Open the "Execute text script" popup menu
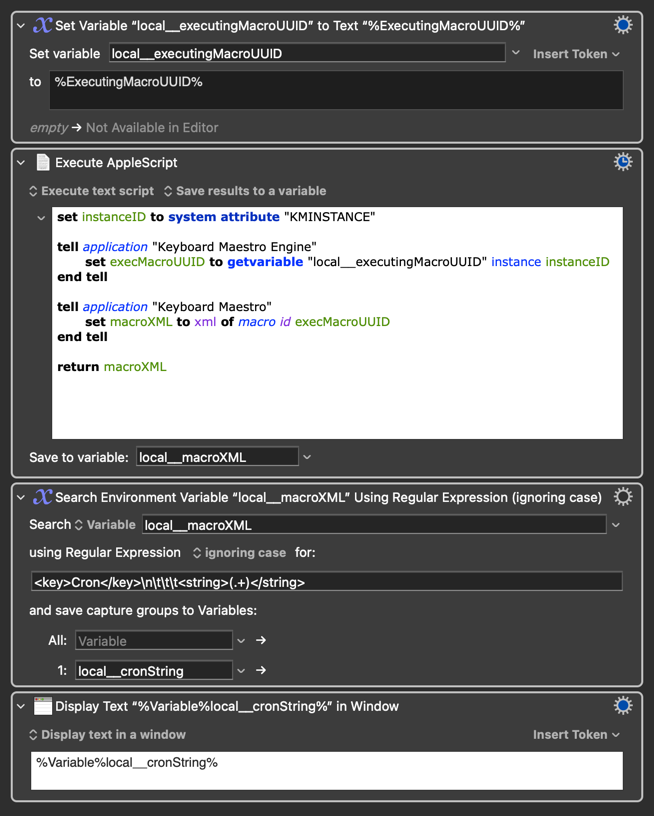The image size is (654, 816). [x=91, y=191]
